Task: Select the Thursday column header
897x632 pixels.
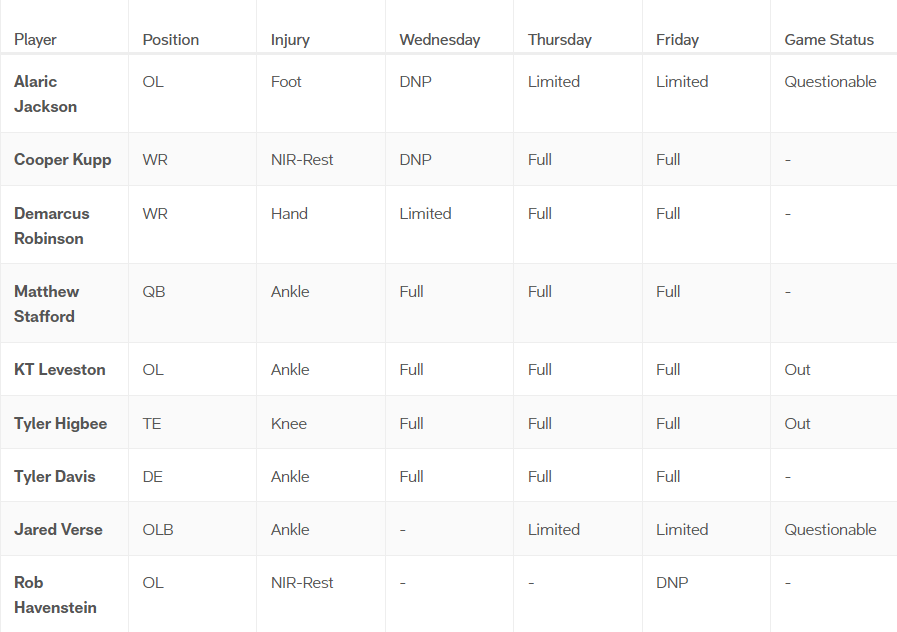Action: point(559,40)
